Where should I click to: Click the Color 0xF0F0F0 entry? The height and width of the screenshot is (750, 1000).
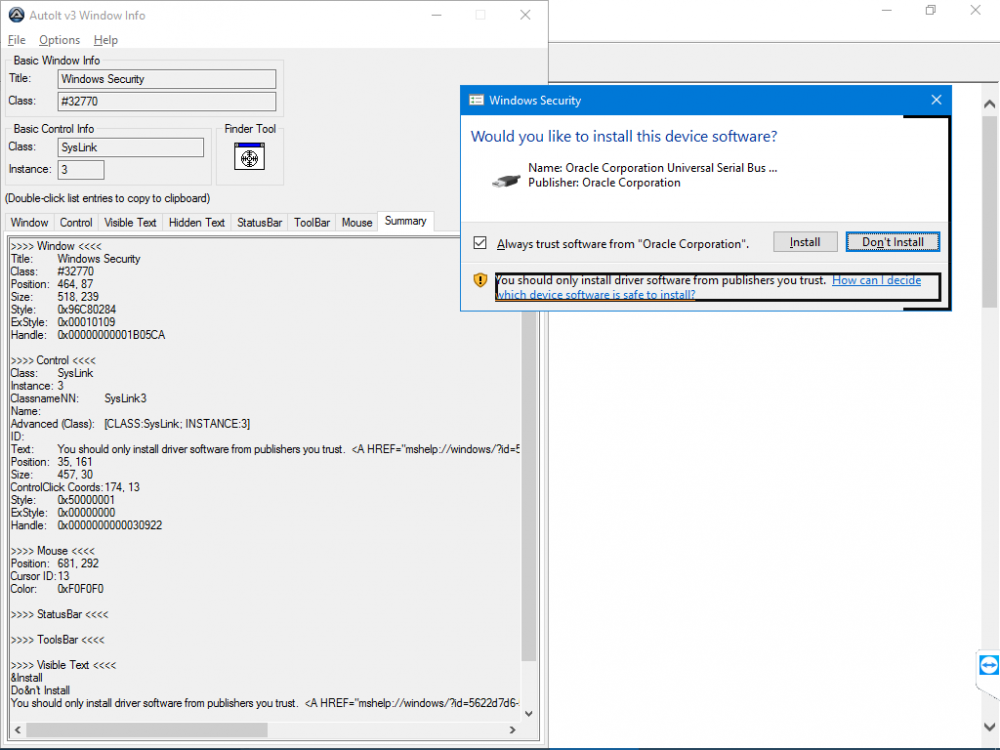(57, 589)
